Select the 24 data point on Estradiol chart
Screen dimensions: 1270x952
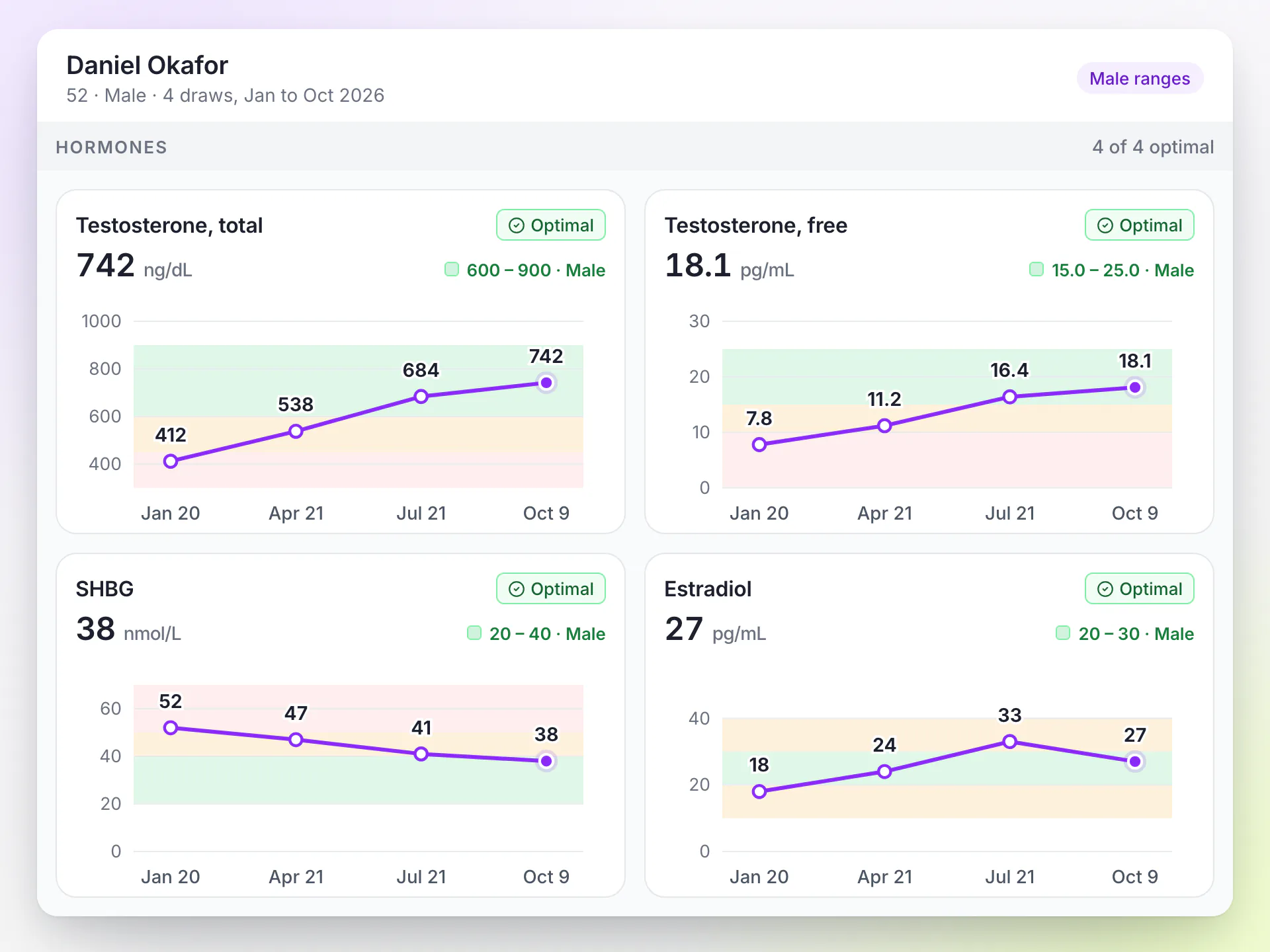[884, 772]
